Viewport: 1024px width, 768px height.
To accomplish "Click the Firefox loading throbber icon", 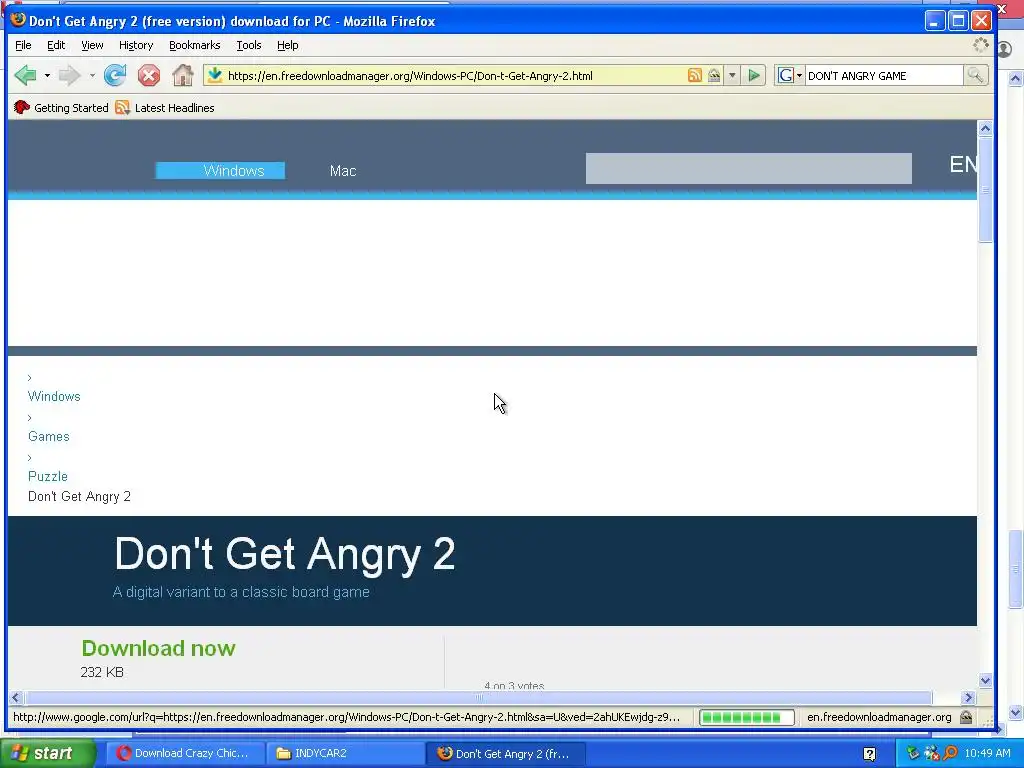I will point(980,45).
